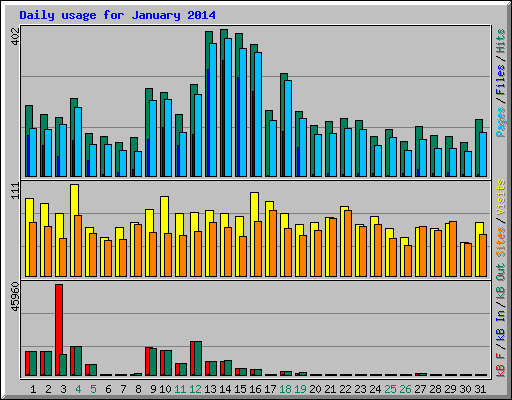Select the orange sites bar for day 29
Viewport: 512px width, 400px height.
click(453, 249)
